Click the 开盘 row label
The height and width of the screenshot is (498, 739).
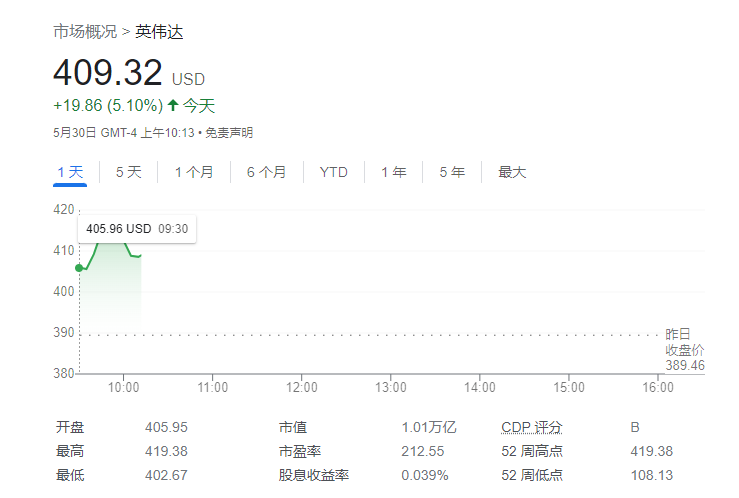coord(70,427)
